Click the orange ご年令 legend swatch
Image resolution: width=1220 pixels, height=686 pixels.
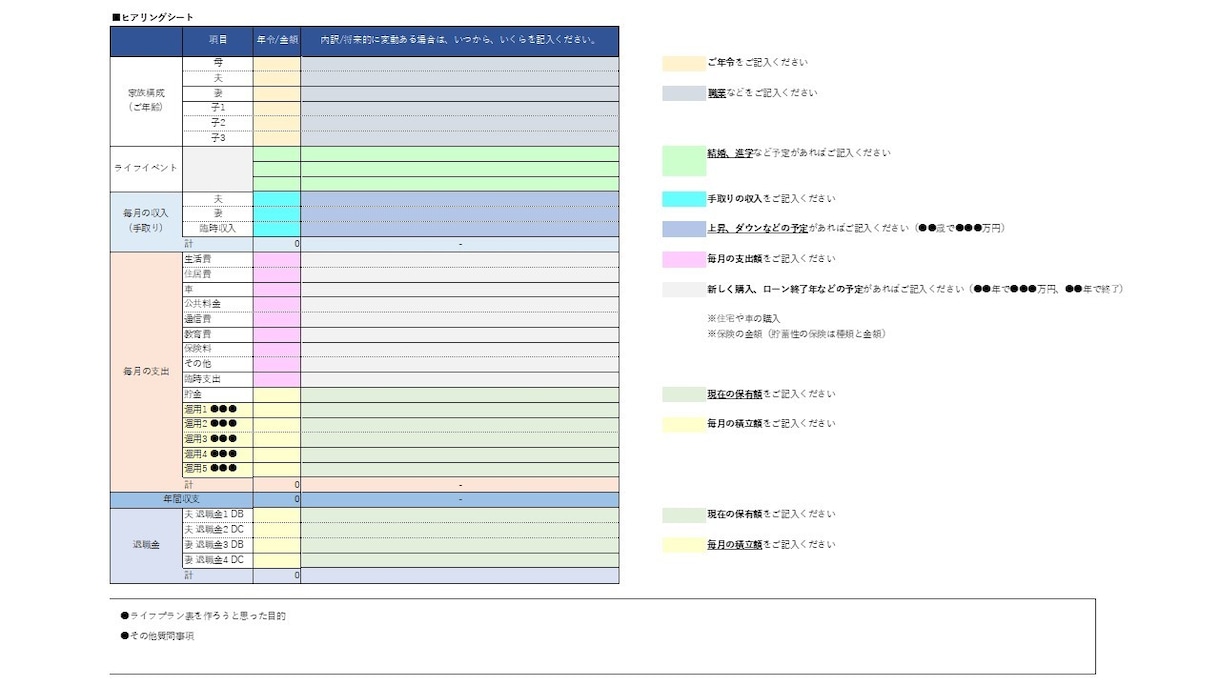(x=684, y=63)
